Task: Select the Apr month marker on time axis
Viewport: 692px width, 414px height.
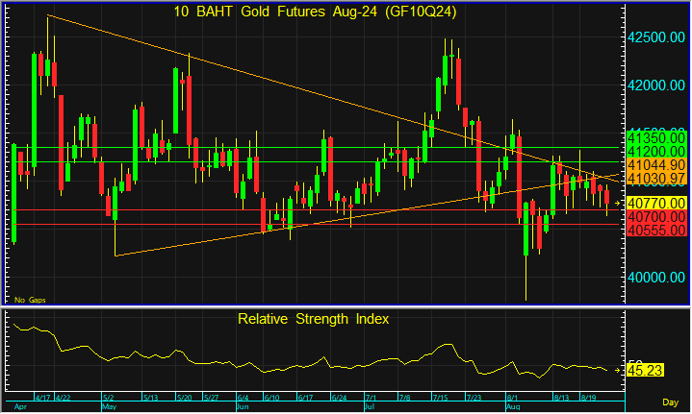Action: coord(16,408)
